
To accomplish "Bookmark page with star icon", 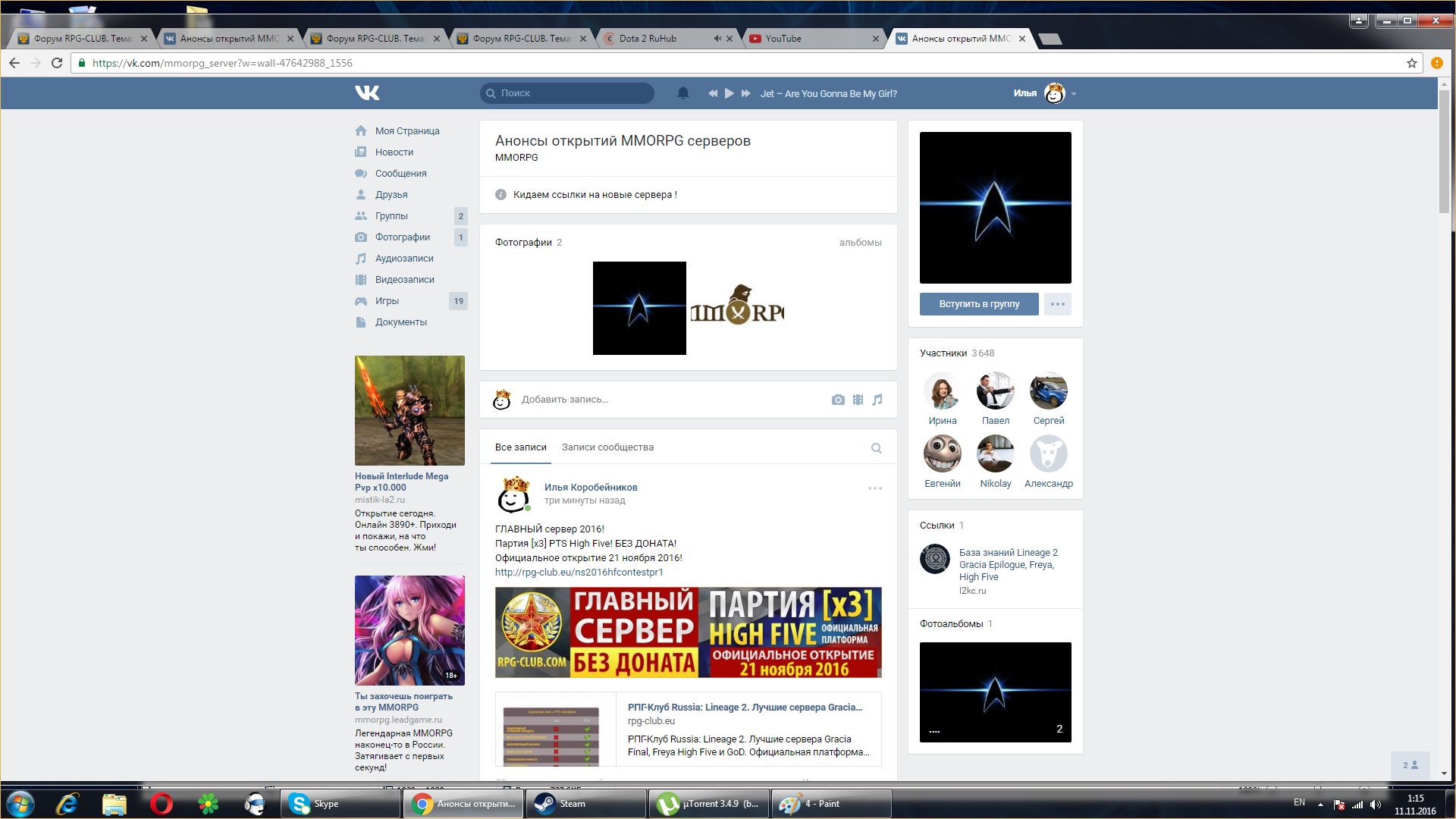I will pos(1411,63).
